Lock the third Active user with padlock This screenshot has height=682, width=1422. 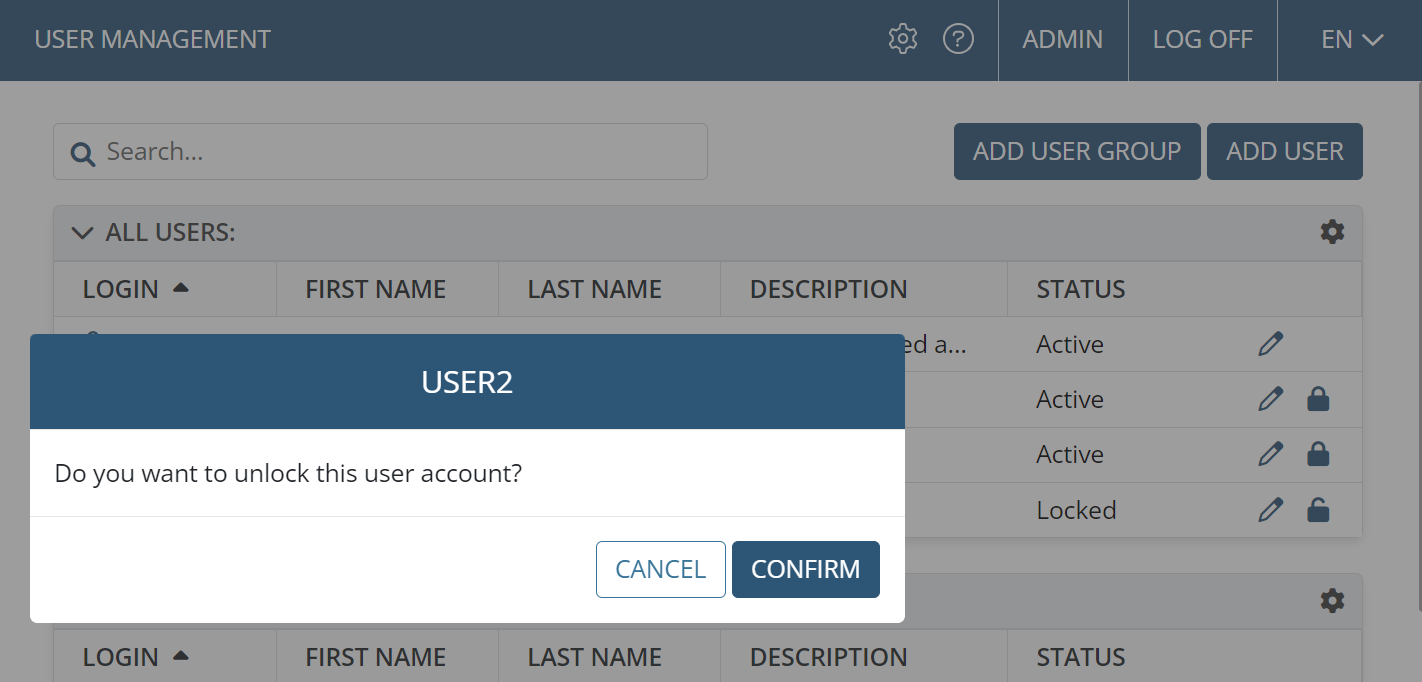coord(1318,454)
